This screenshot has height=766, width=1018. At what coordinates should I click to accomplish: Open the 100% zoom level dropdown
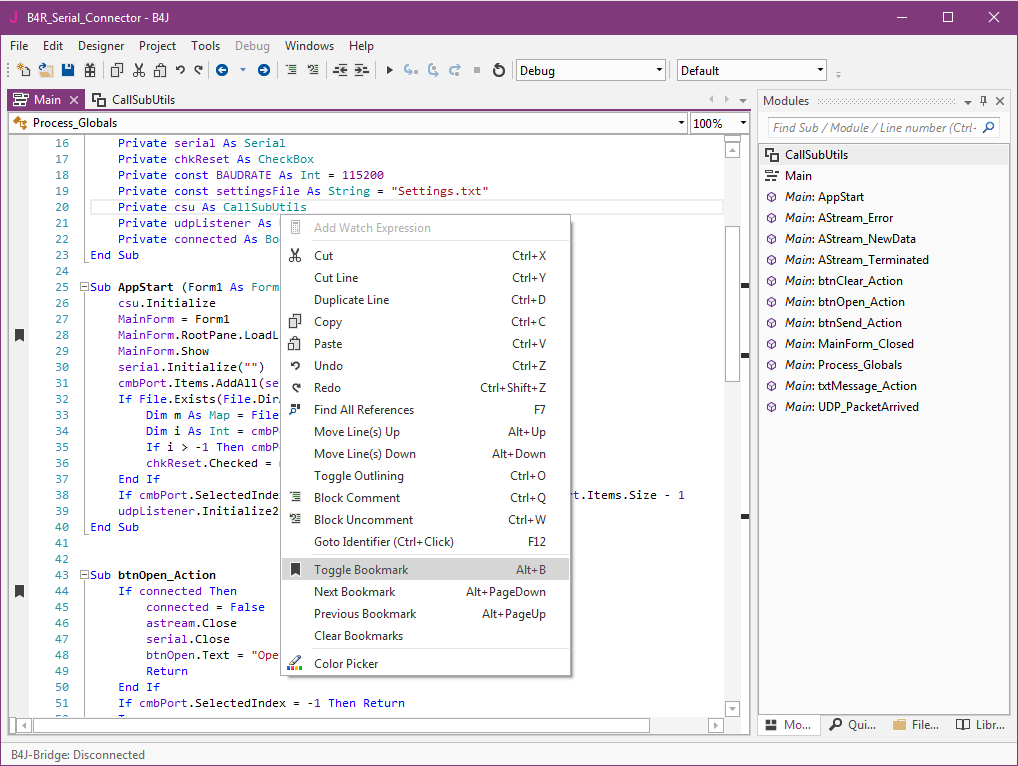coord(743,123)
